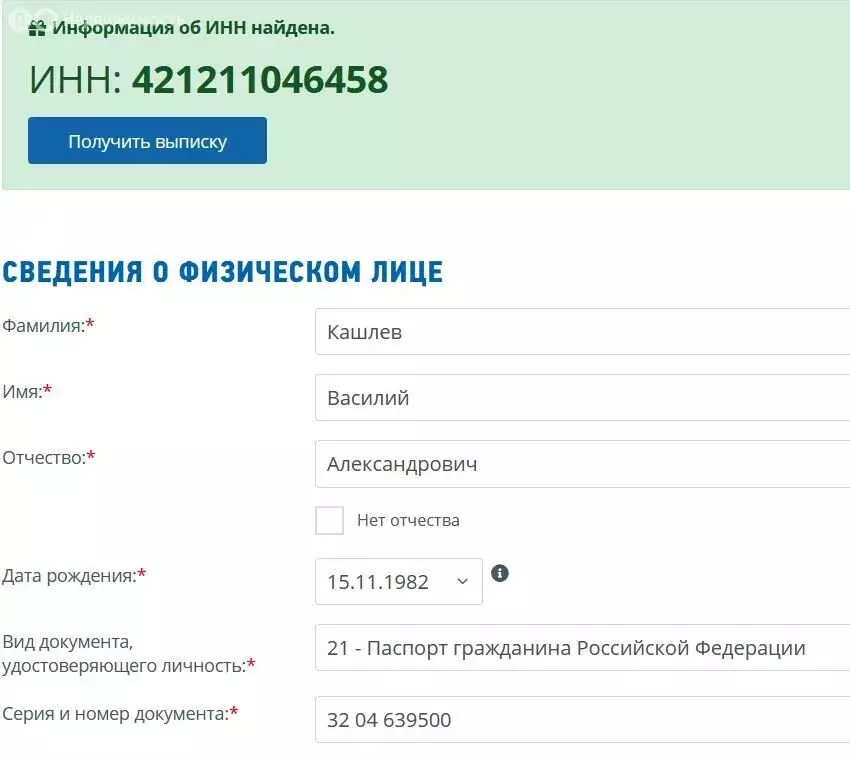This screenshot has height=760, width=850.
Task: Click the info icon next to birth date
Action: (500, 573)
